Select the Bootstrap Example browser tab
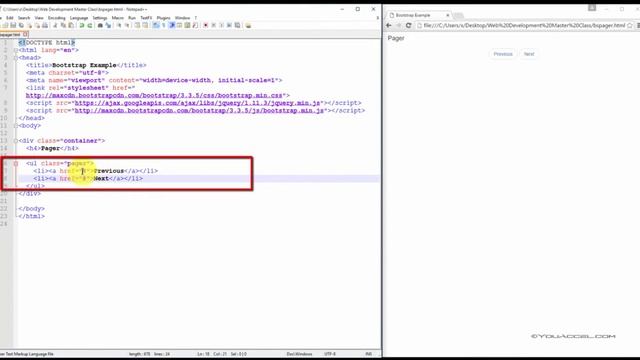The height and width of the screenshot is (360, 640). [416, 15]
